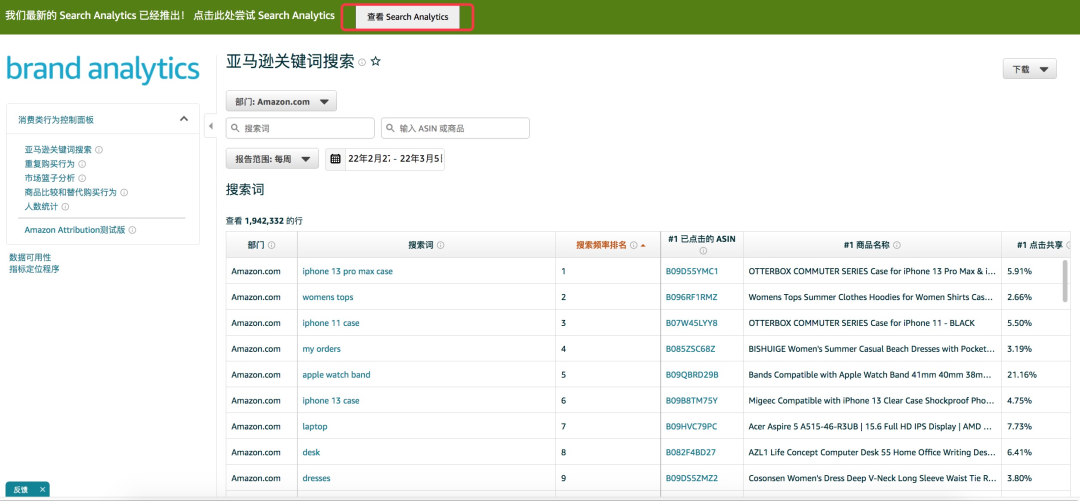The image size is (1080, 501).
Task: Open the 下载 dropdown
Action: [x=1029, y=69]
